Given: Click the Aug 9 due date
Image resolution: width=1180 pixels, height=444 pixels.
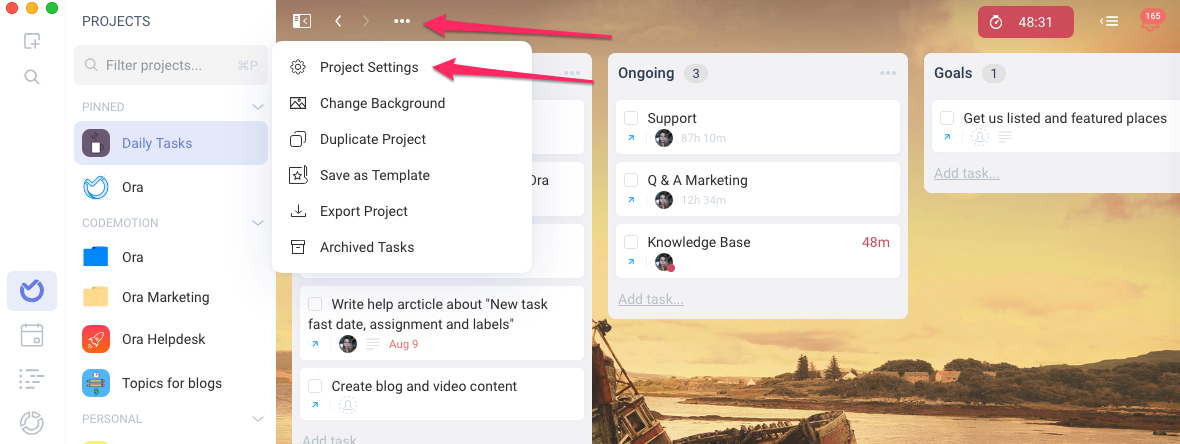Looking at the screenshot, I should coord(403,344).
